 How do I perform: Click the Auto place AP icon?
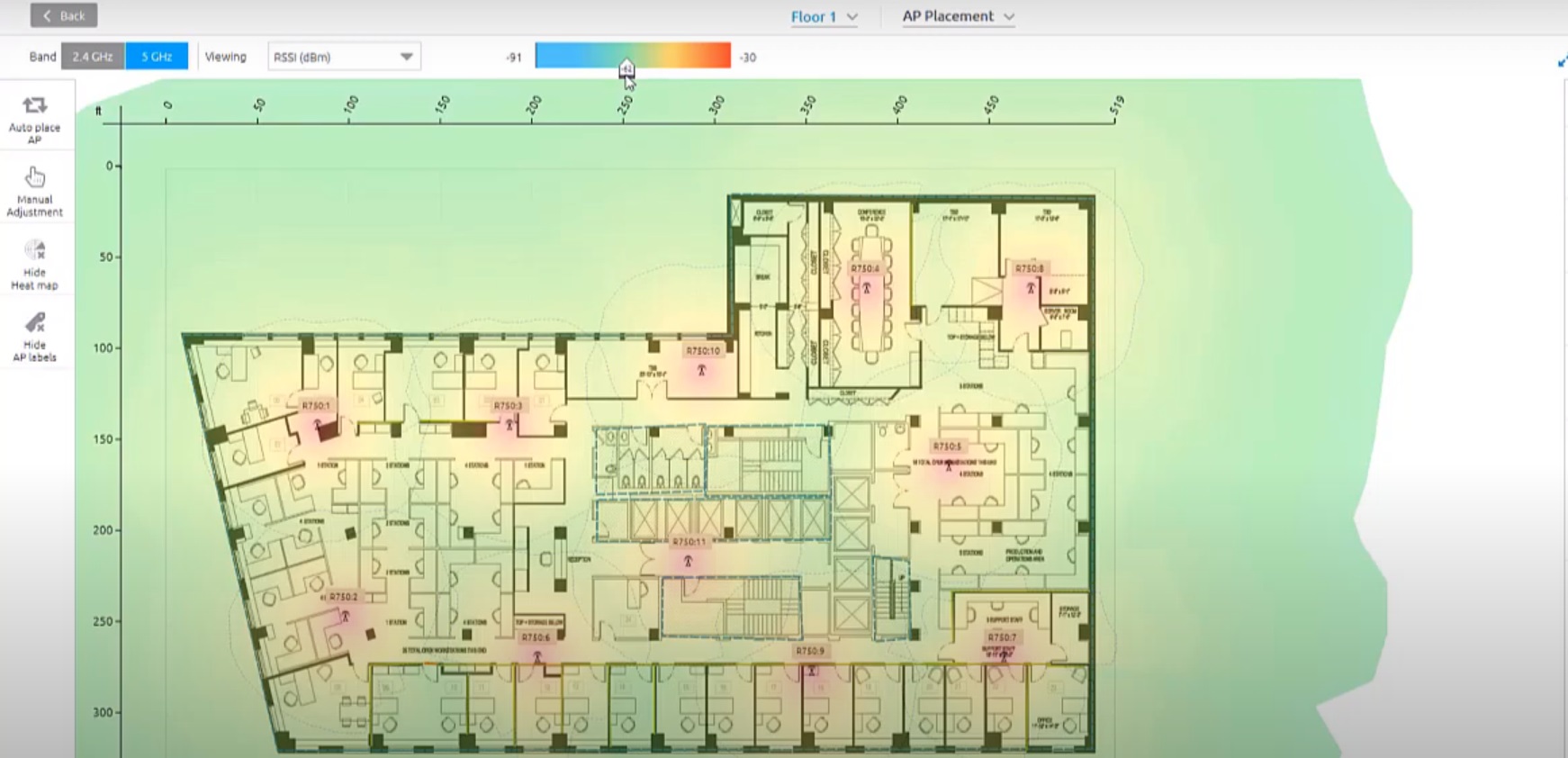[34, 106]
